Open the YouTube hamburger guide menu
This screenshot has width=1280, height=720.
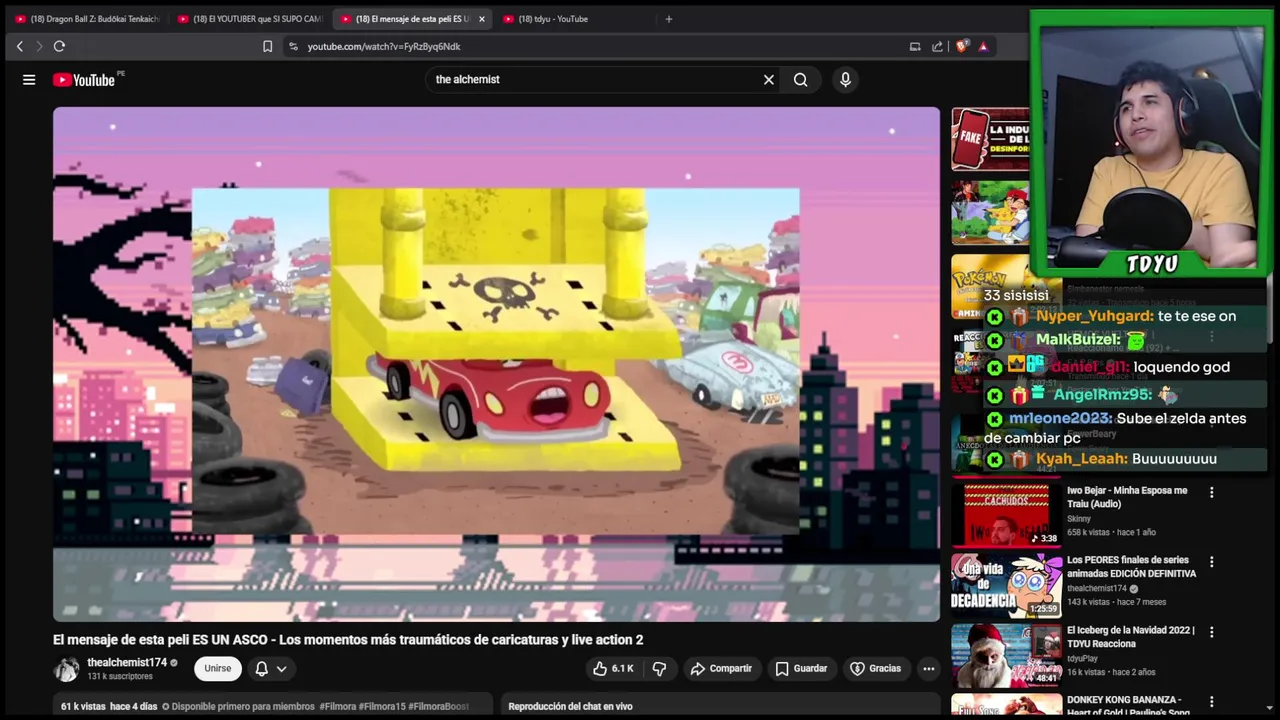click(29, 80)
